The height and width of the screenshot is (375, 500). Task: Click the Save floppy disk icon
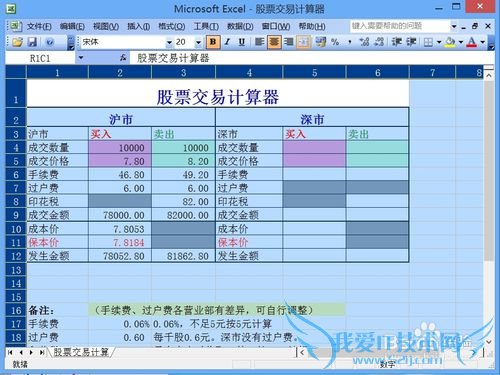point(32,42)
